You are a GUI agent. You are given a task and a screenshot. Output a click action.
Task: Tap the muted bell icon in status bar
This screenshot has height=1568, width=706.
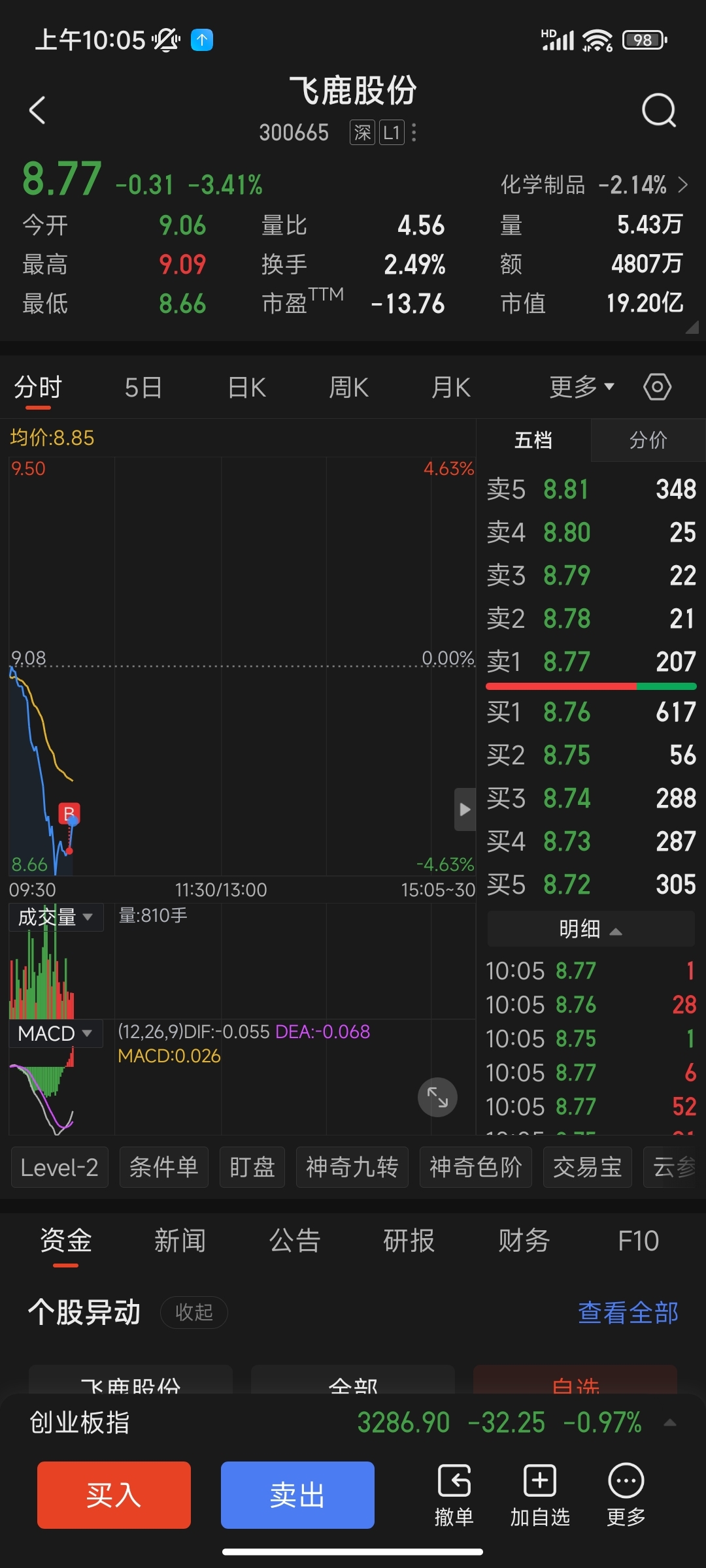pos(166,40)
